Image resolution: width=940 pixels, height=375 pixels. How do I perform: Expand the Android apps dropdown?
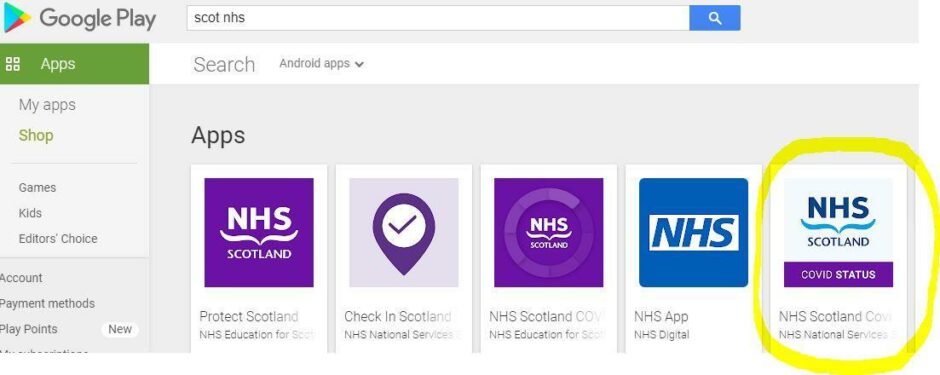click(x=321, y=63)
